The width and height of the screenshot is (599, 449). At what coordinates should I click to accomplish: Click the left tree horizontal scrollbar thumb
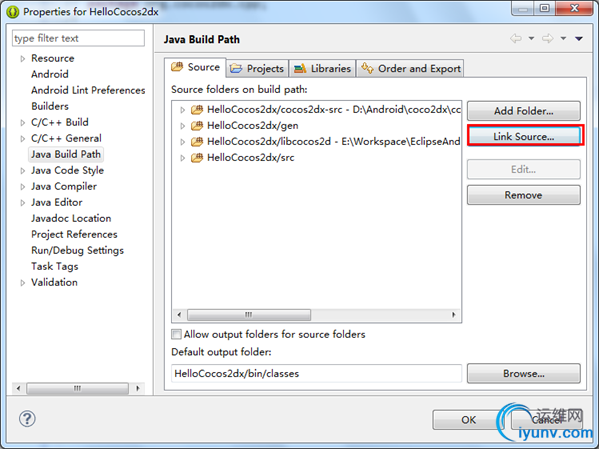coord(77,388)
